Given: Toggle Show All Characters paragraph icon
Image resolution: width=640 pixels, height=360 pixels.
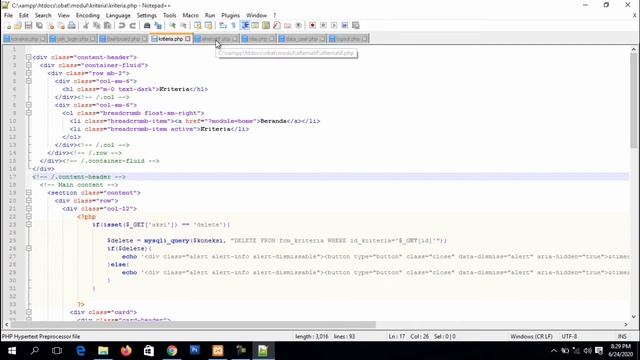Looking at the screenshot, I should [x=233, y=26].
